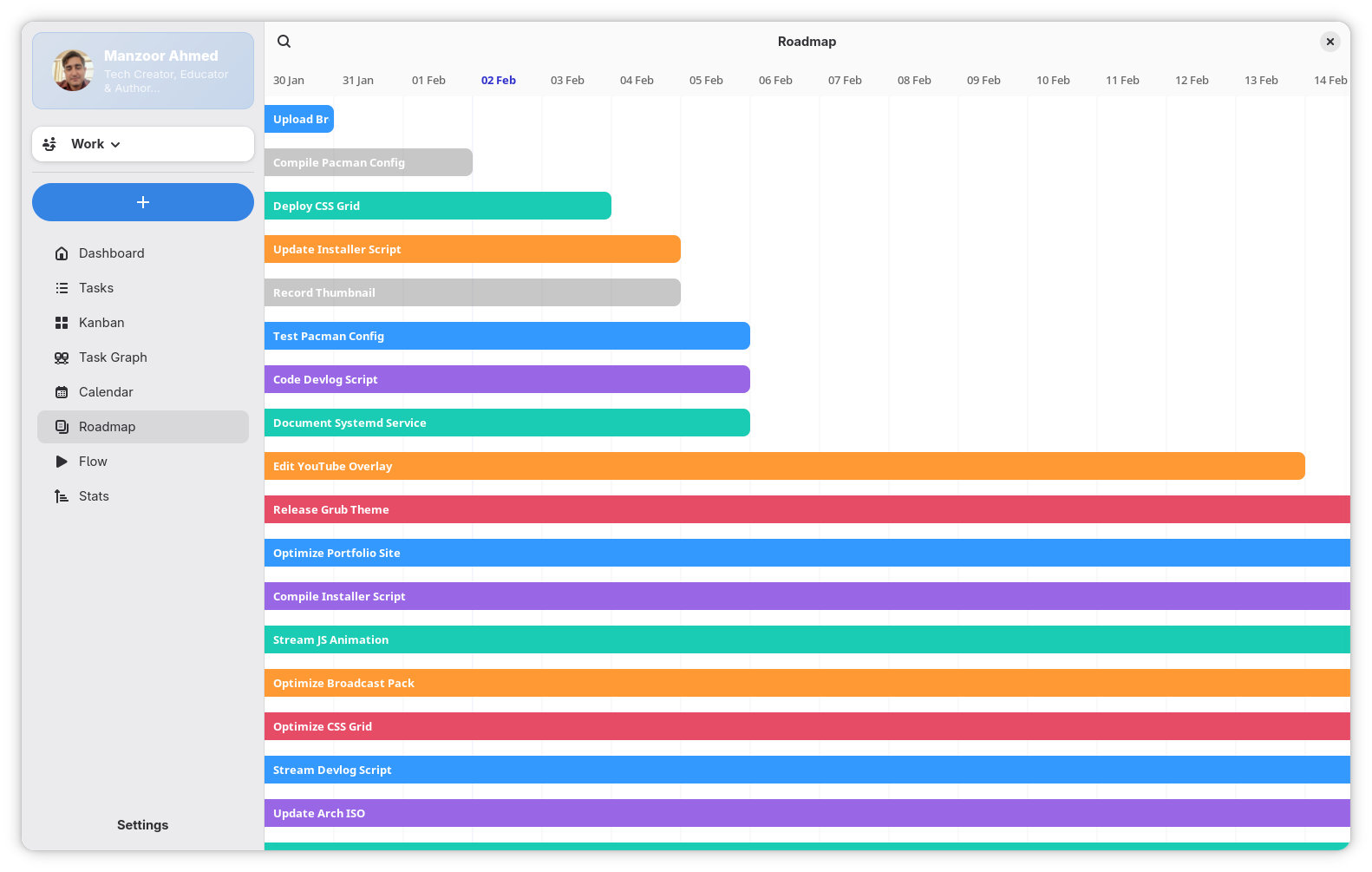1372x872 pixels.
Task: Close the Roadmap view with X button
Action: (x=1330, y=42)
